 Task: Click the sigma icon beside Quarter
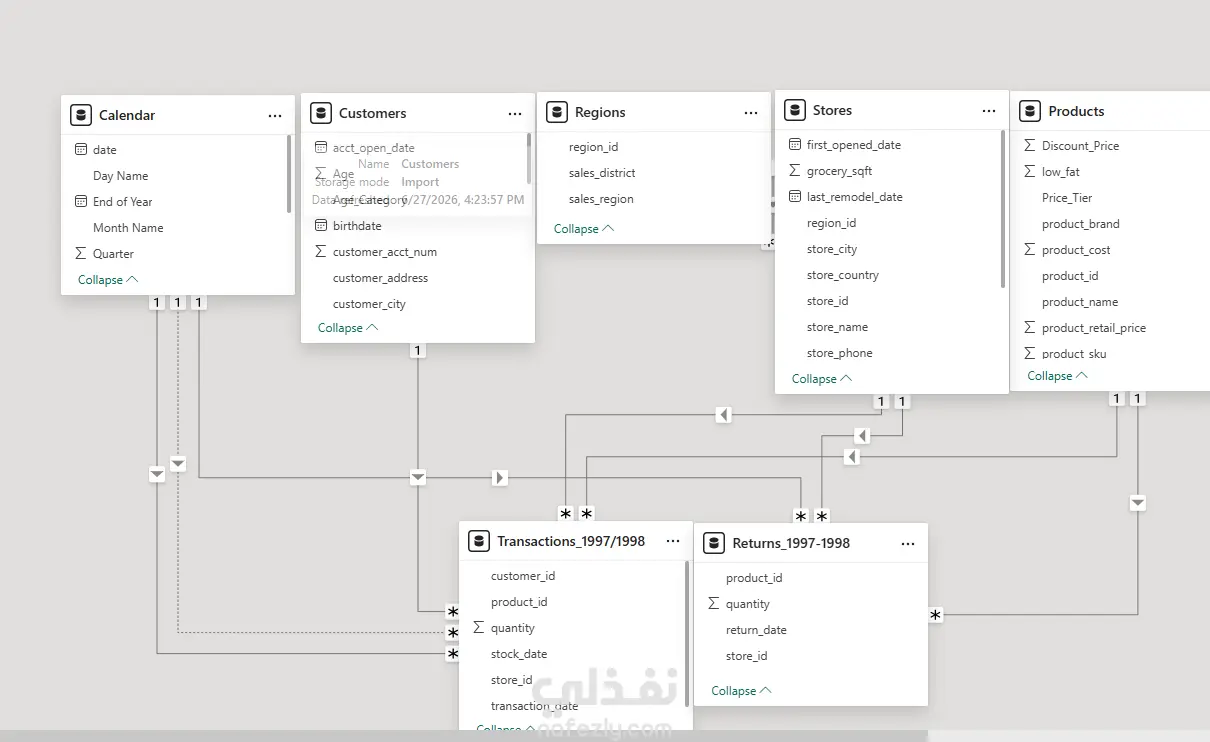(x=81, y=254)
